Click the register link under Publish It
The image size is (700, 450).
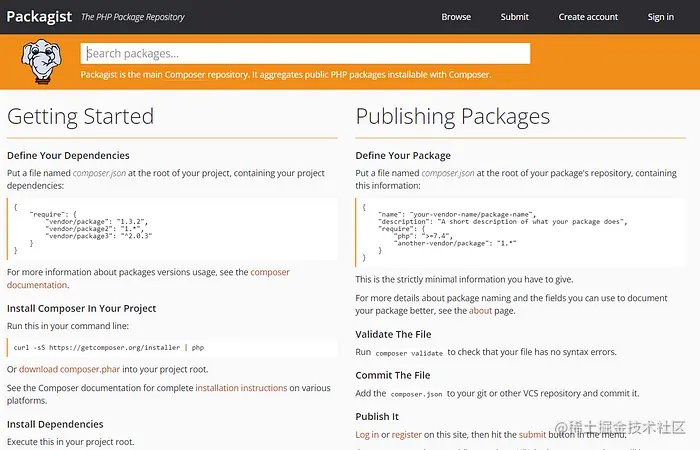pyautogui.click(x=406, y=434)
